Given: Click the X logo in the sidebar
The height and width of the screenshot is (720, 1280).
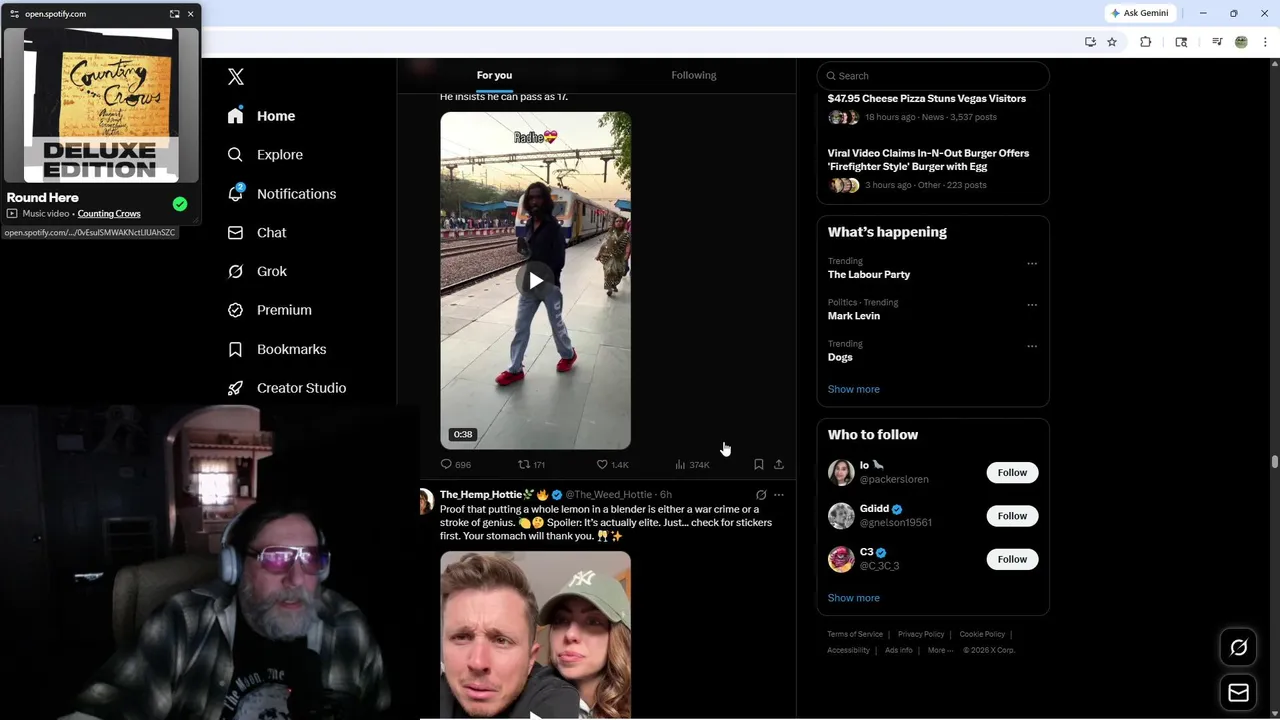Looking at the screenshot, I should [x=236, y=77].
